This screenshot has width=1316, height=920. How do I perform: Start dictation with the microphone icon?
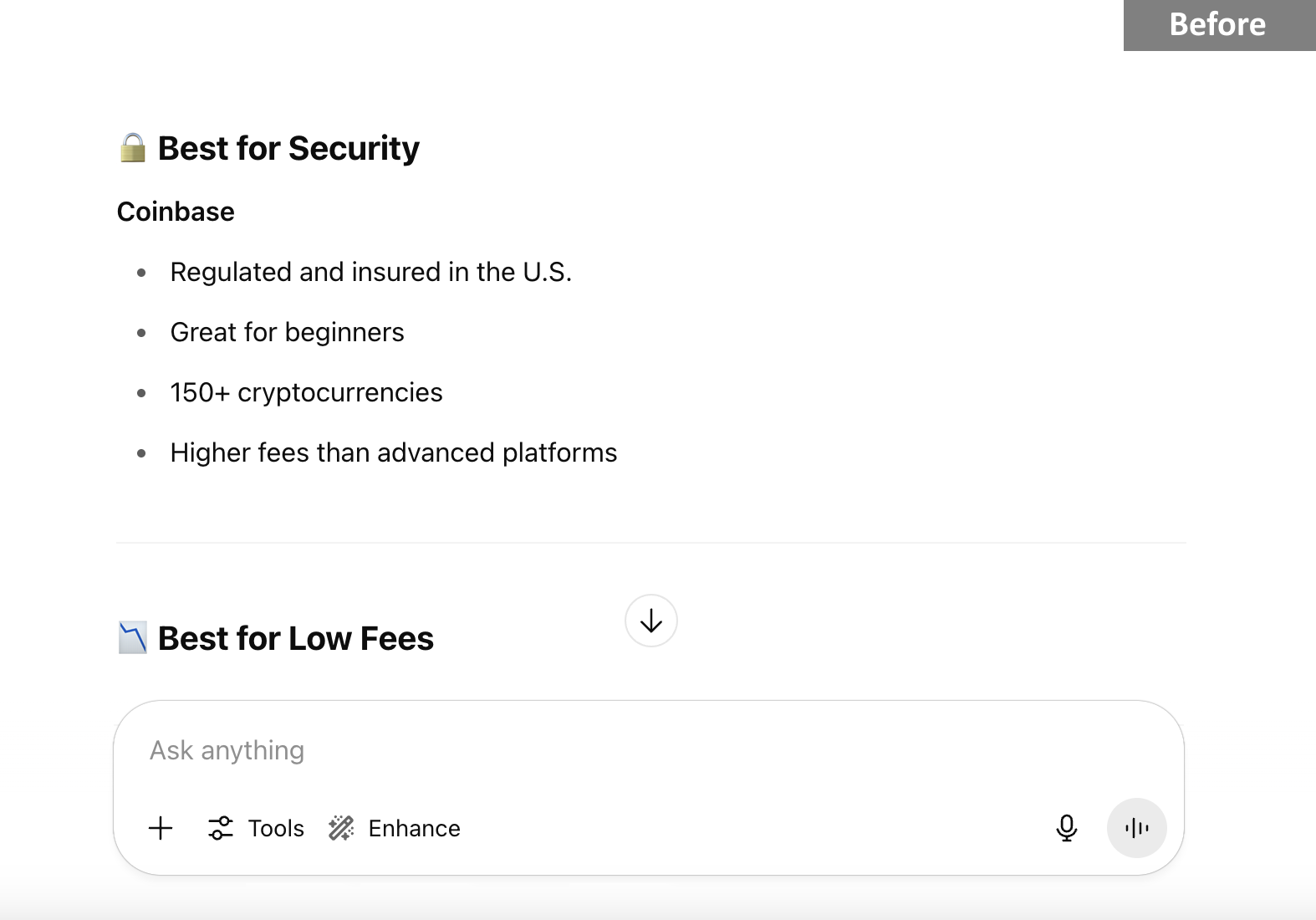1066,828
